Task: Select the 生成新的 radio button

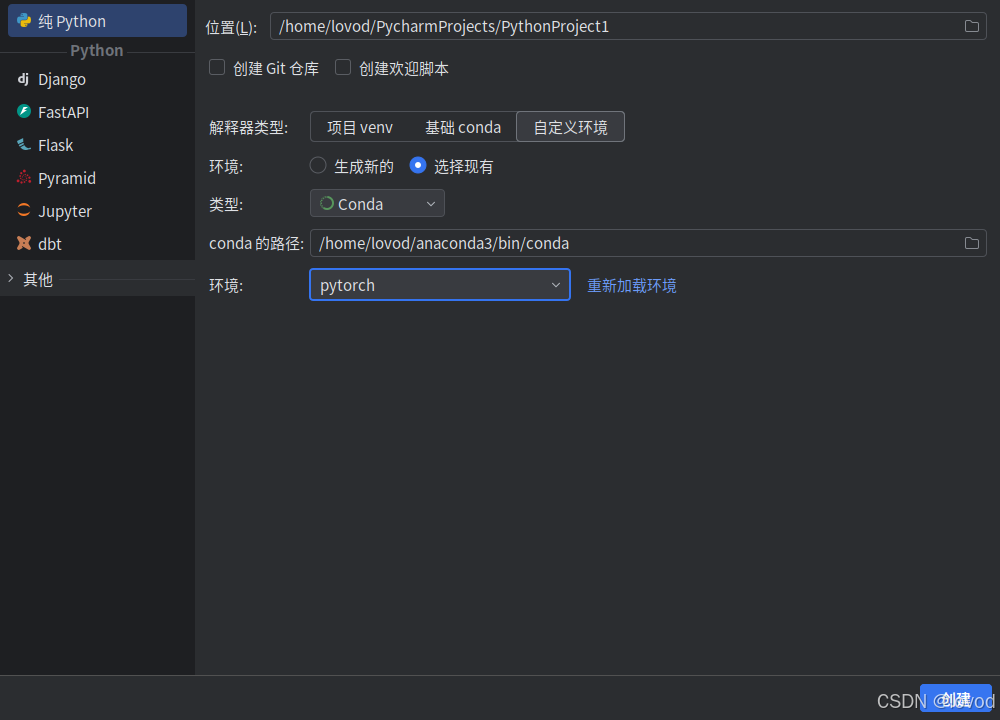Action: (318, 166)
